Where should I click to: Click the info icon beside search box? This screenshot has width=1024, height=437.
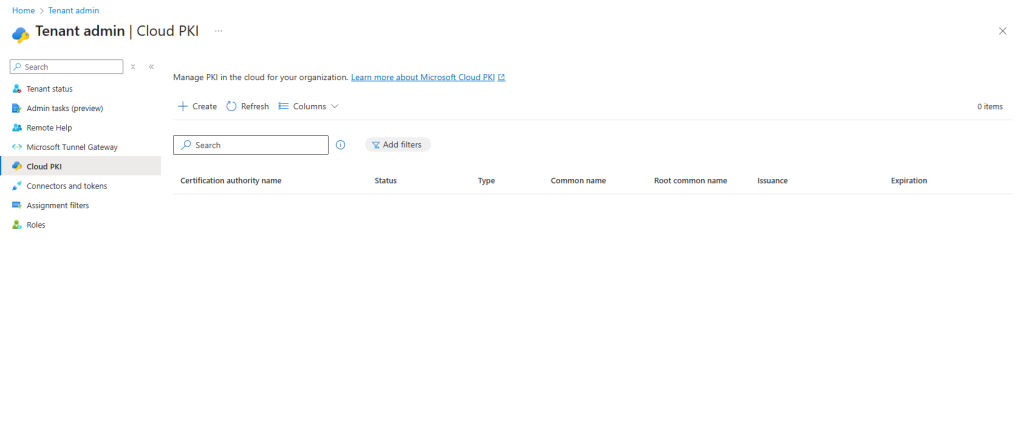point(340,145)
